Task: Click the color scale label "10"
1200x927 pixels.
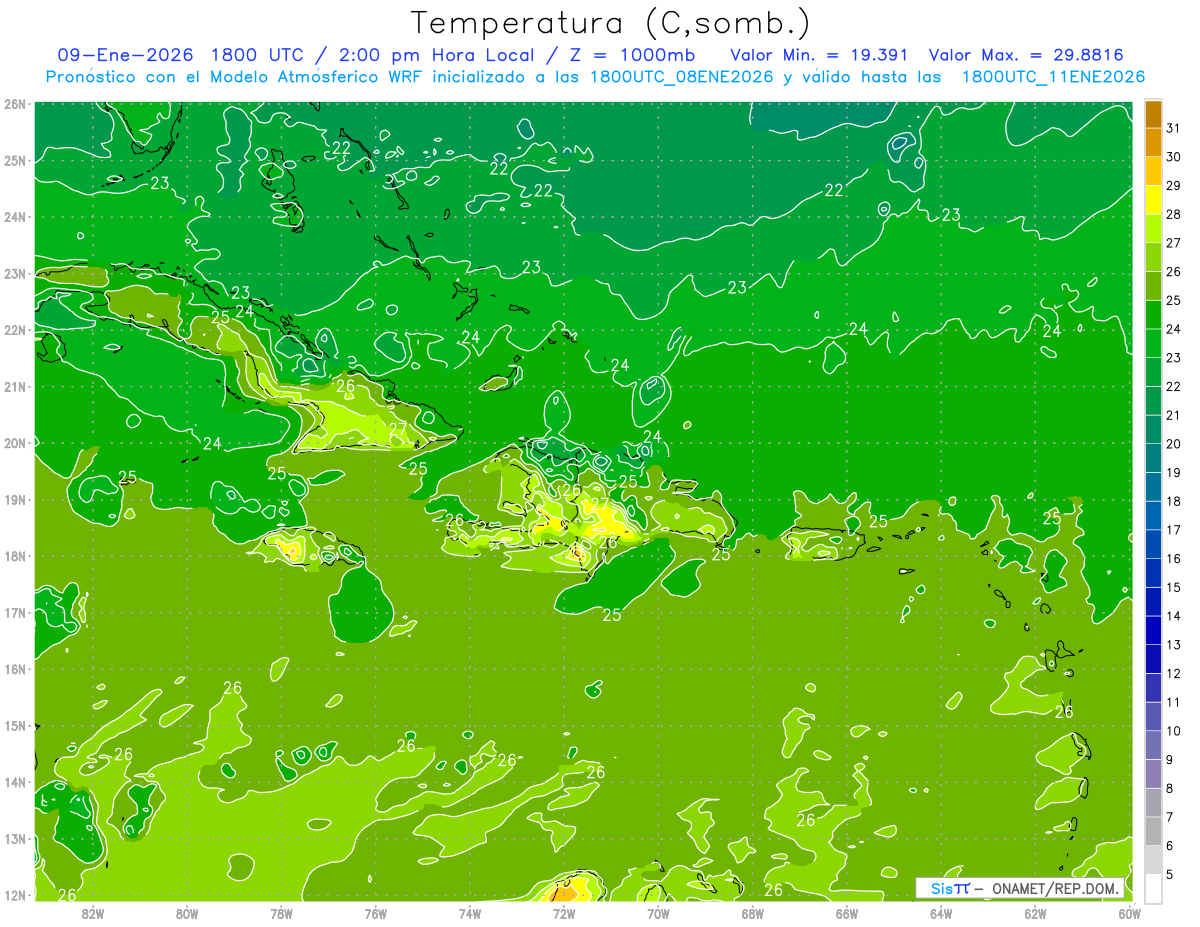Action: [x=1174, y=731]
